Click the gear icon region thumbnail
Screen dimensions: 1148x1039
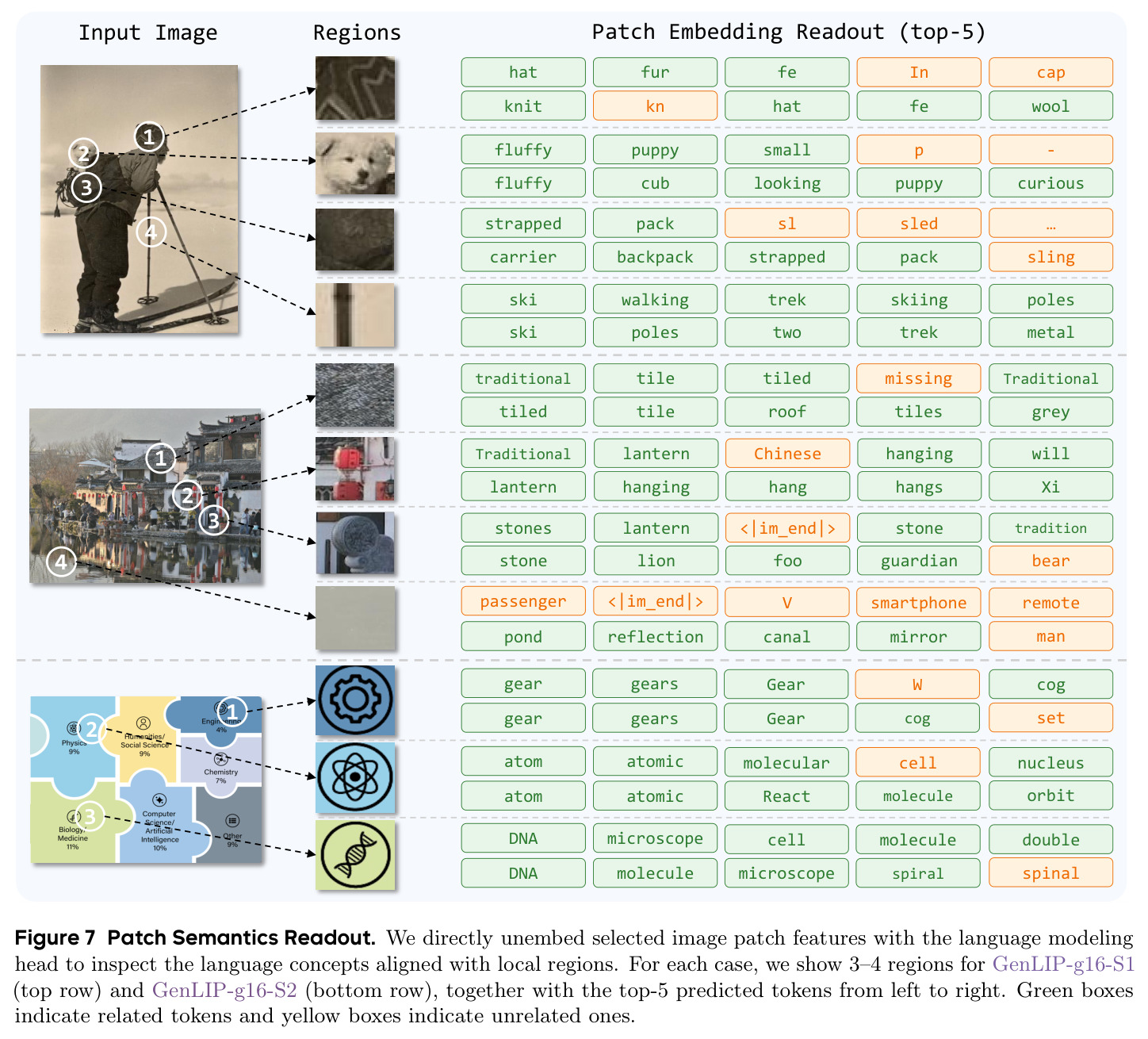pyautogui.click(x=355, y=700)
